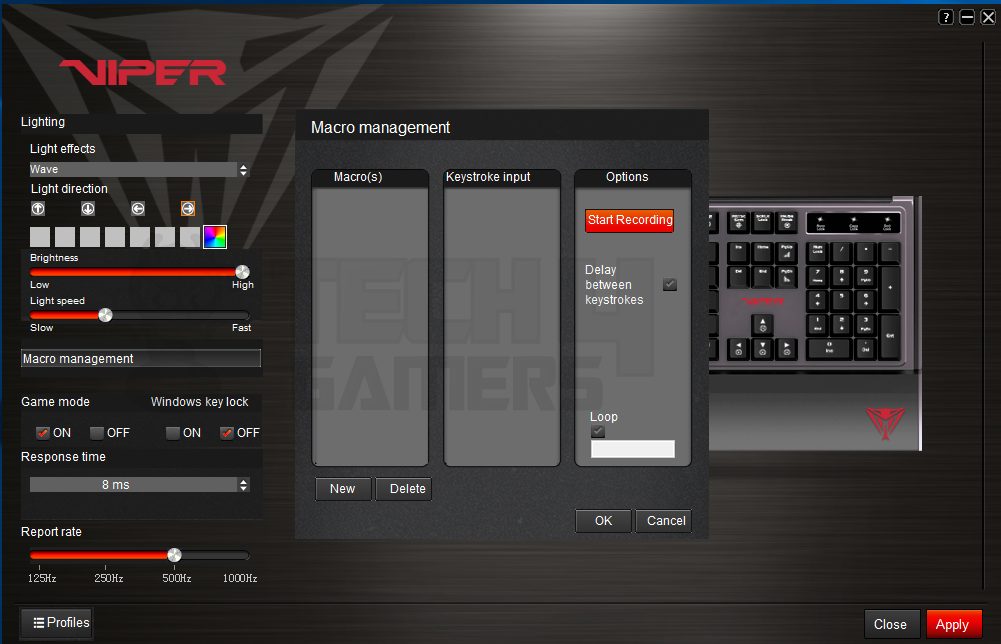Image resolution: width=1001 pixels, height=644 pixels.
Task: Click the Report rate slider handle
Action: [x=174, y=555]
